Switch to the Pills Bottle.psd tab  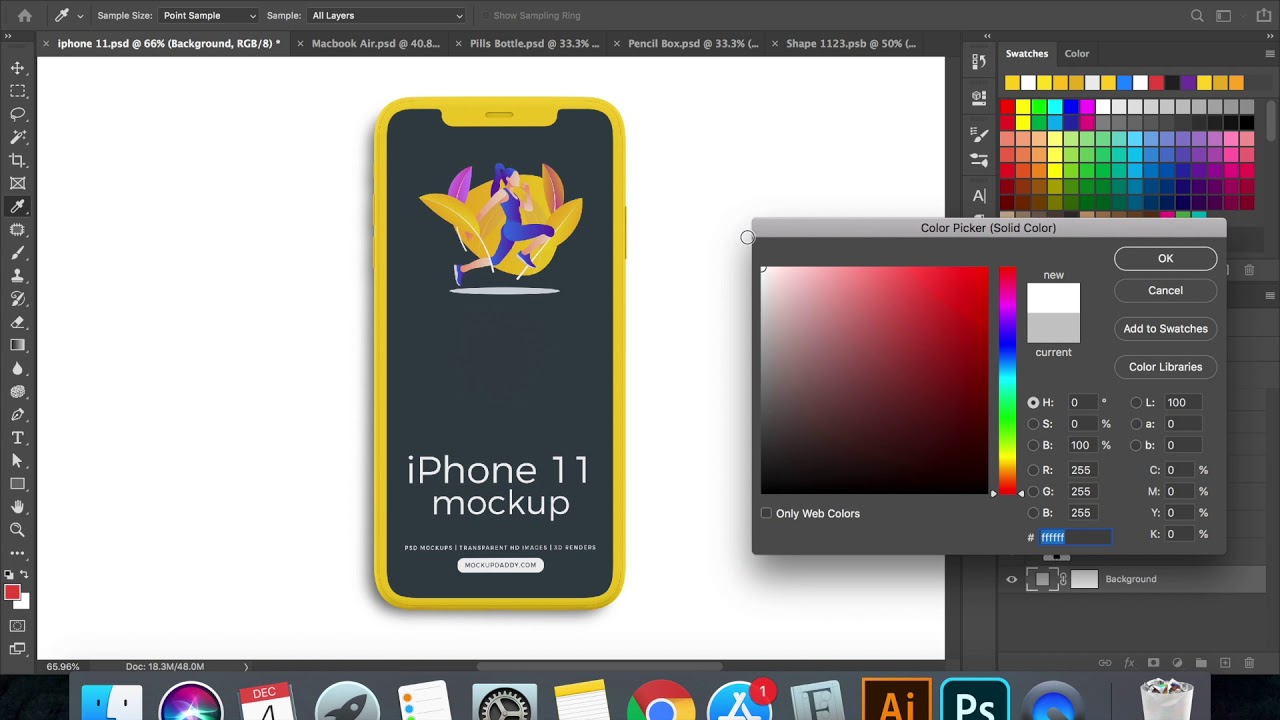click(535, 44)
